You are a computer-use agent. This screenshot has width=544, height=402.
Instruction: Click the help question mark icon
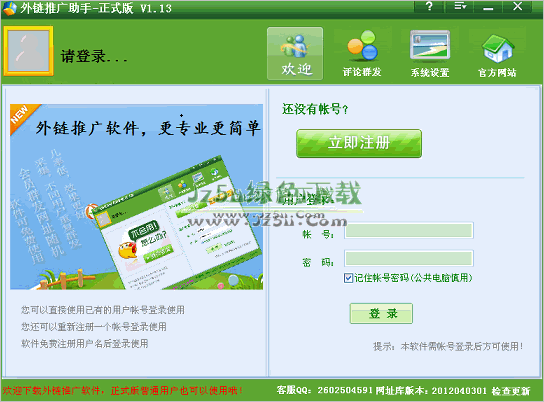(x=429, y=6)
